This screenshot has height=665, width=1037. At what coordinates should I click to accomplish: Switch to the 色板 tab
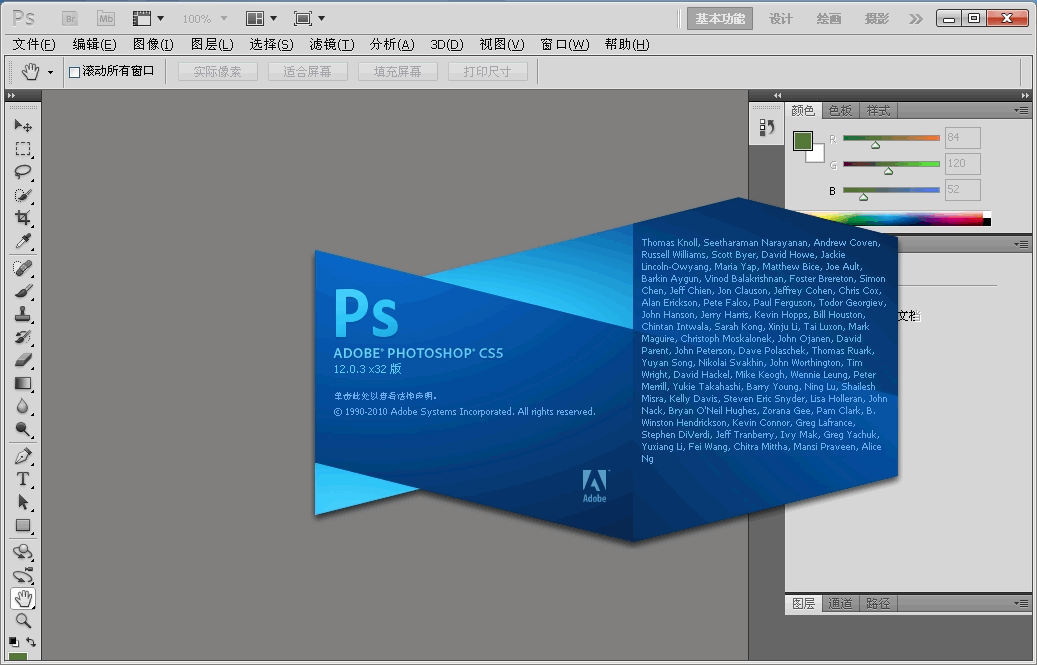pyautogui.click(x=840, y=111)
